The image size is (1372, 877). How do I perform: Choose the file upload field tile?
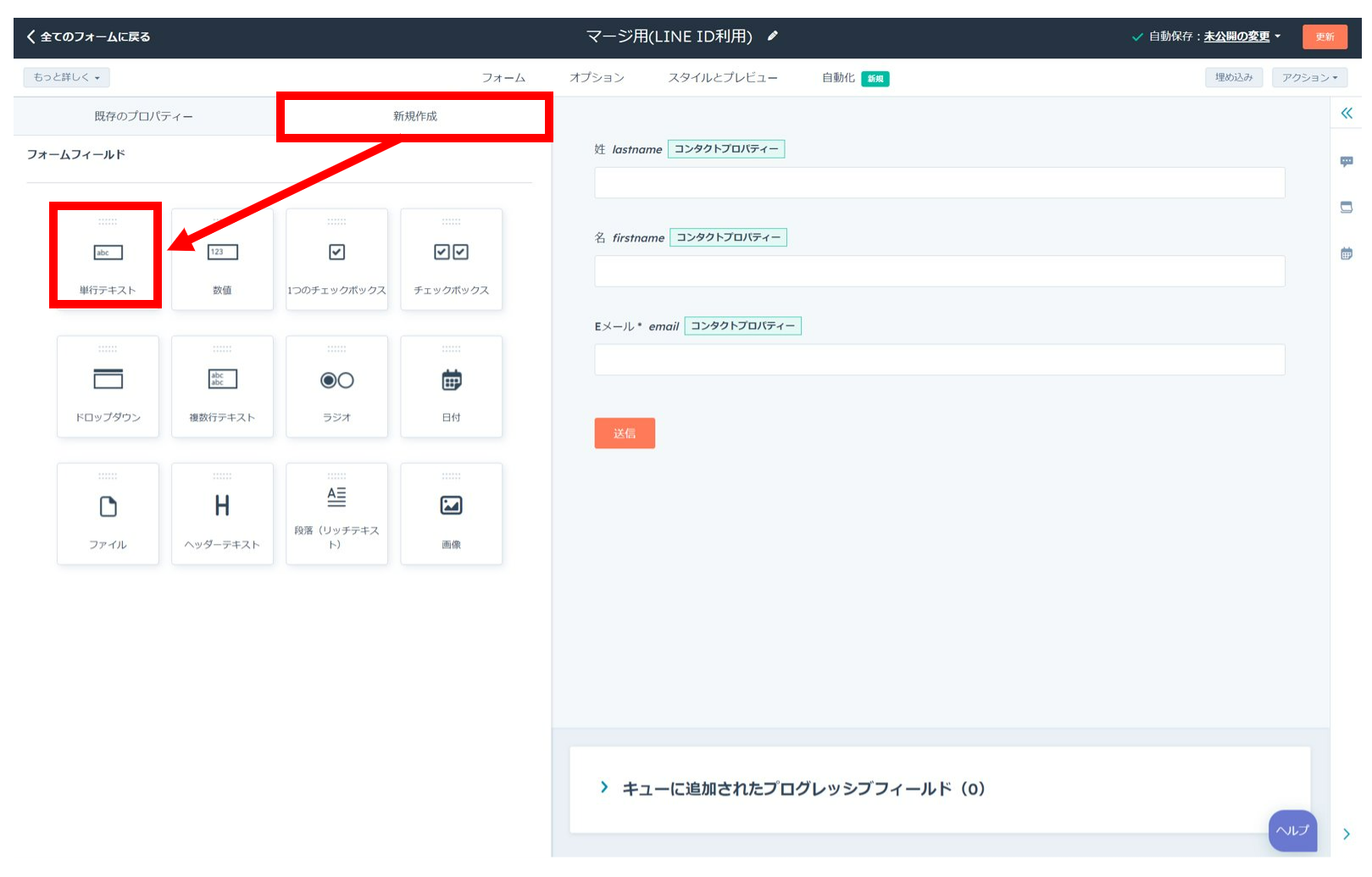tap(108, 513)
